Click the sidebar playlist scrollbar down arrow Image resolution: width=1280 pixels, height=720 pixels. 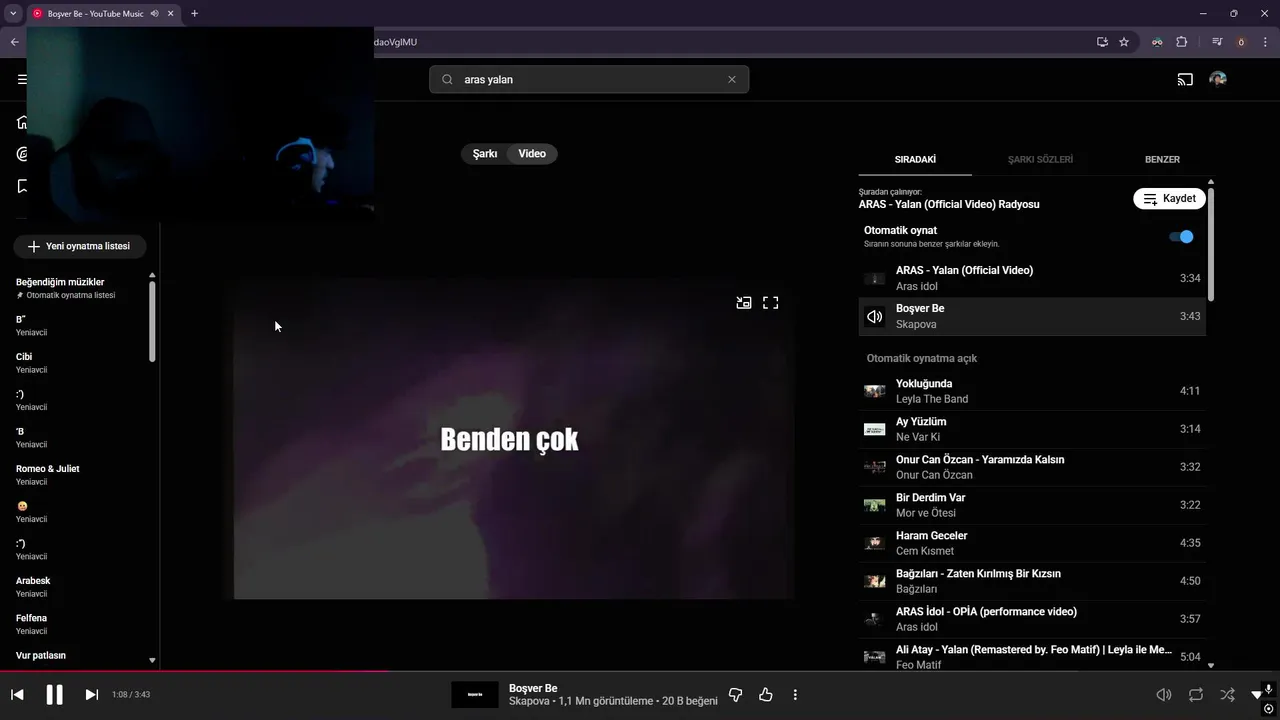point(152,660)
